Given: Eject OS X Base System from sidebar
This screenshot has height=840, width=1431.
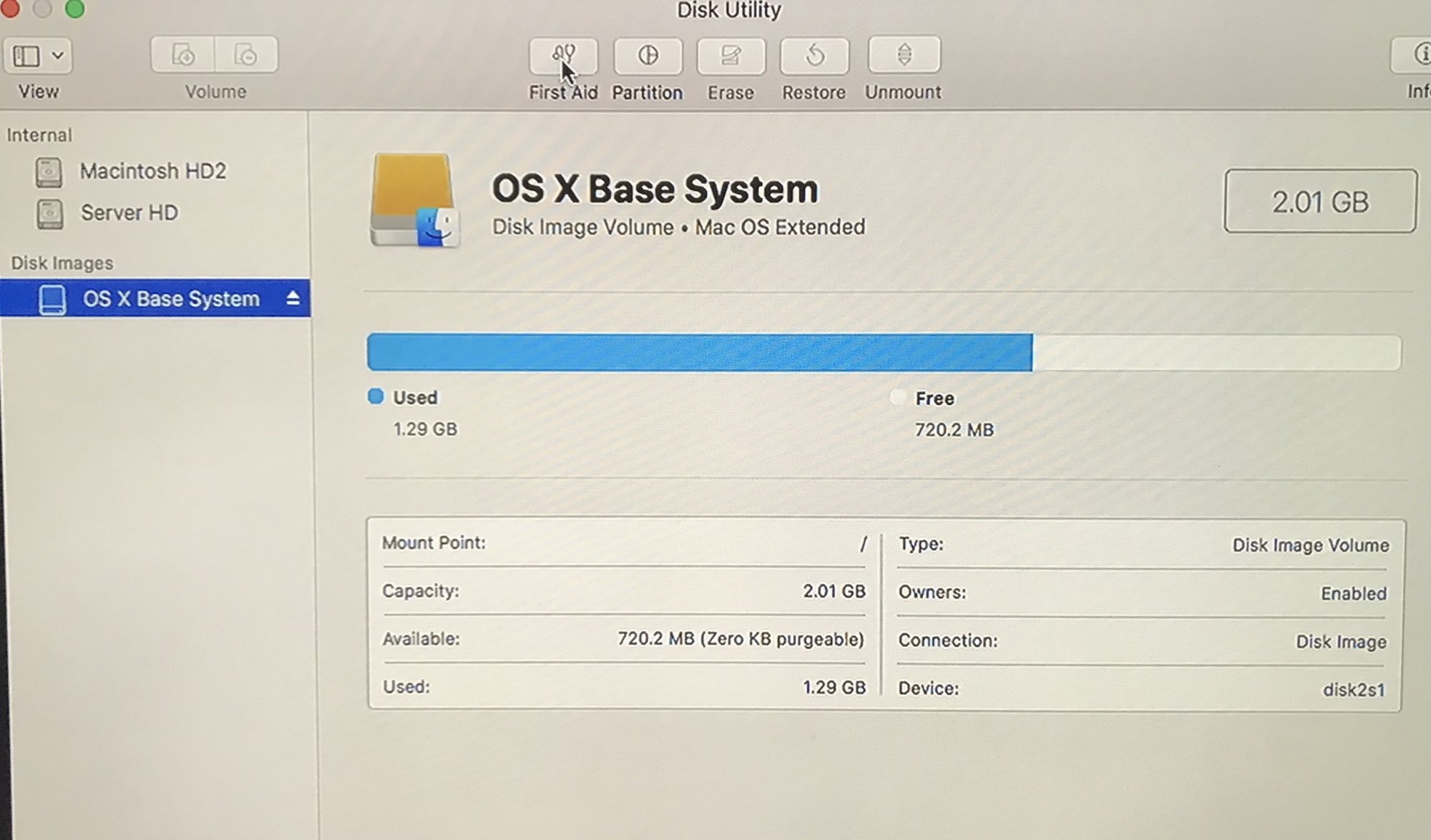Looking at the screenshot, I should coord(293,298).
